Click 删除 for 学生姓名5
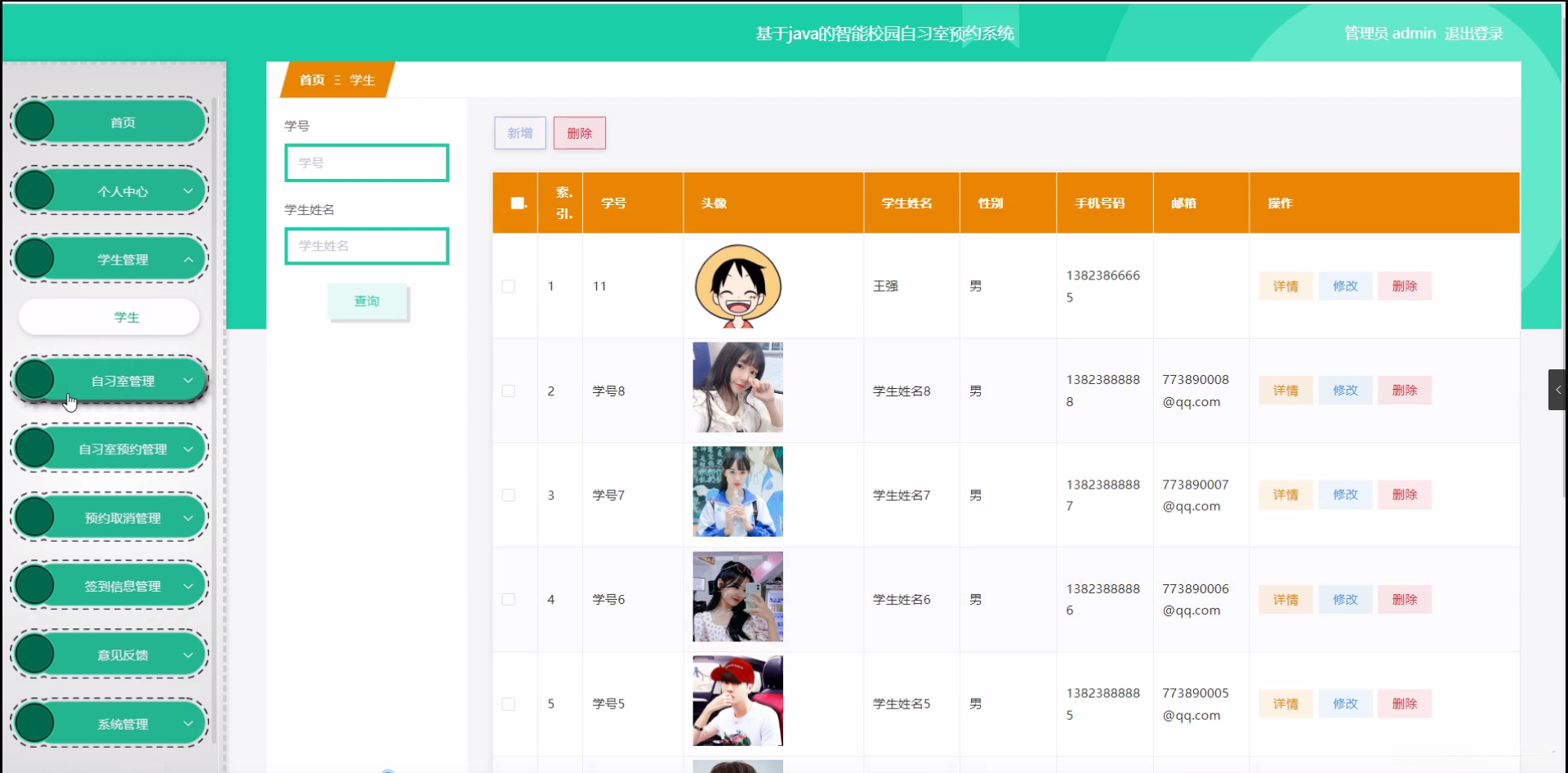The image size is (1568, 773). (1405, 704)
